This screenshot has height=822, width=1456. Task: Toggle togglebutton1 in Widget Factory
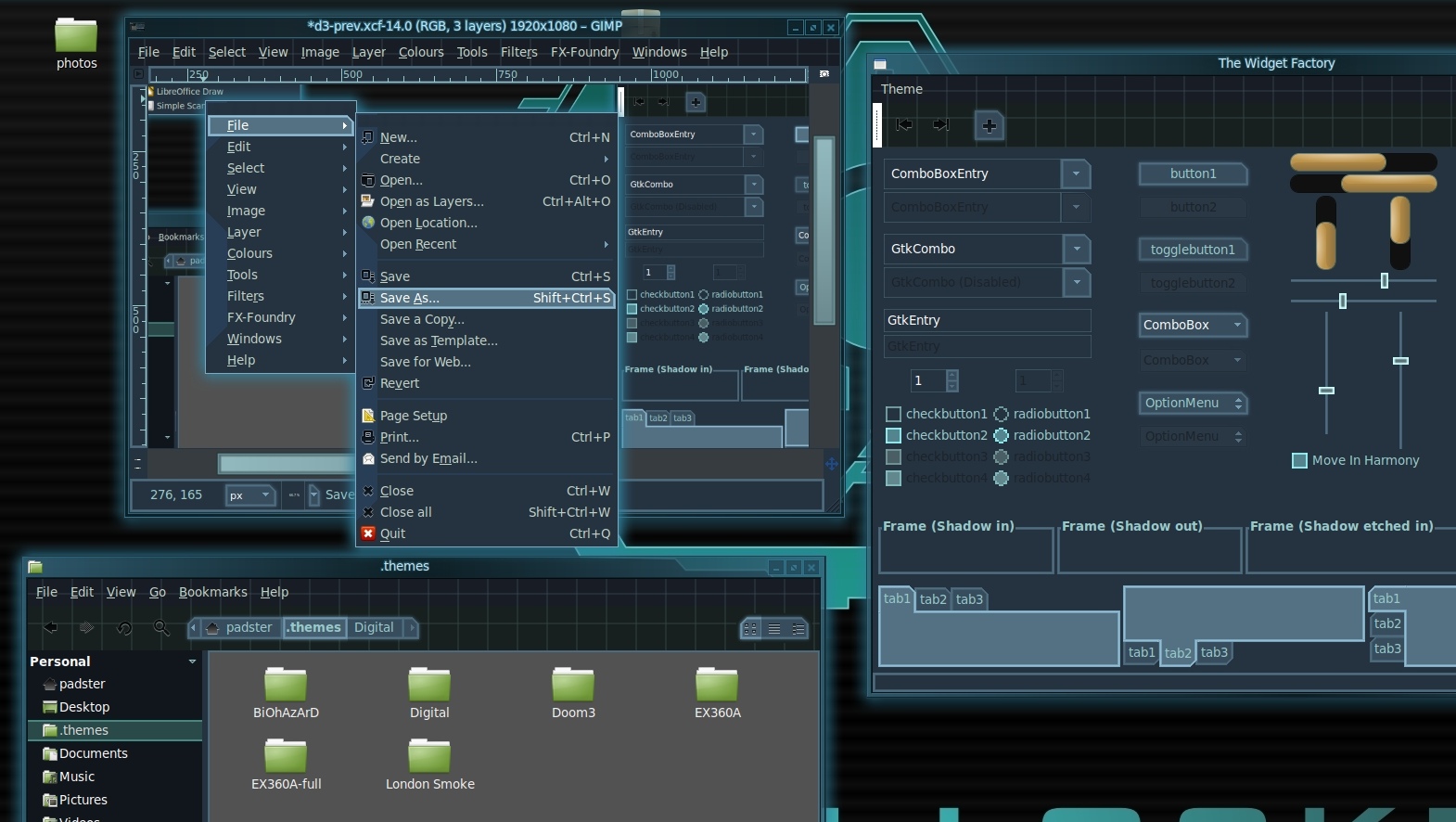(x=1193, y=250)
